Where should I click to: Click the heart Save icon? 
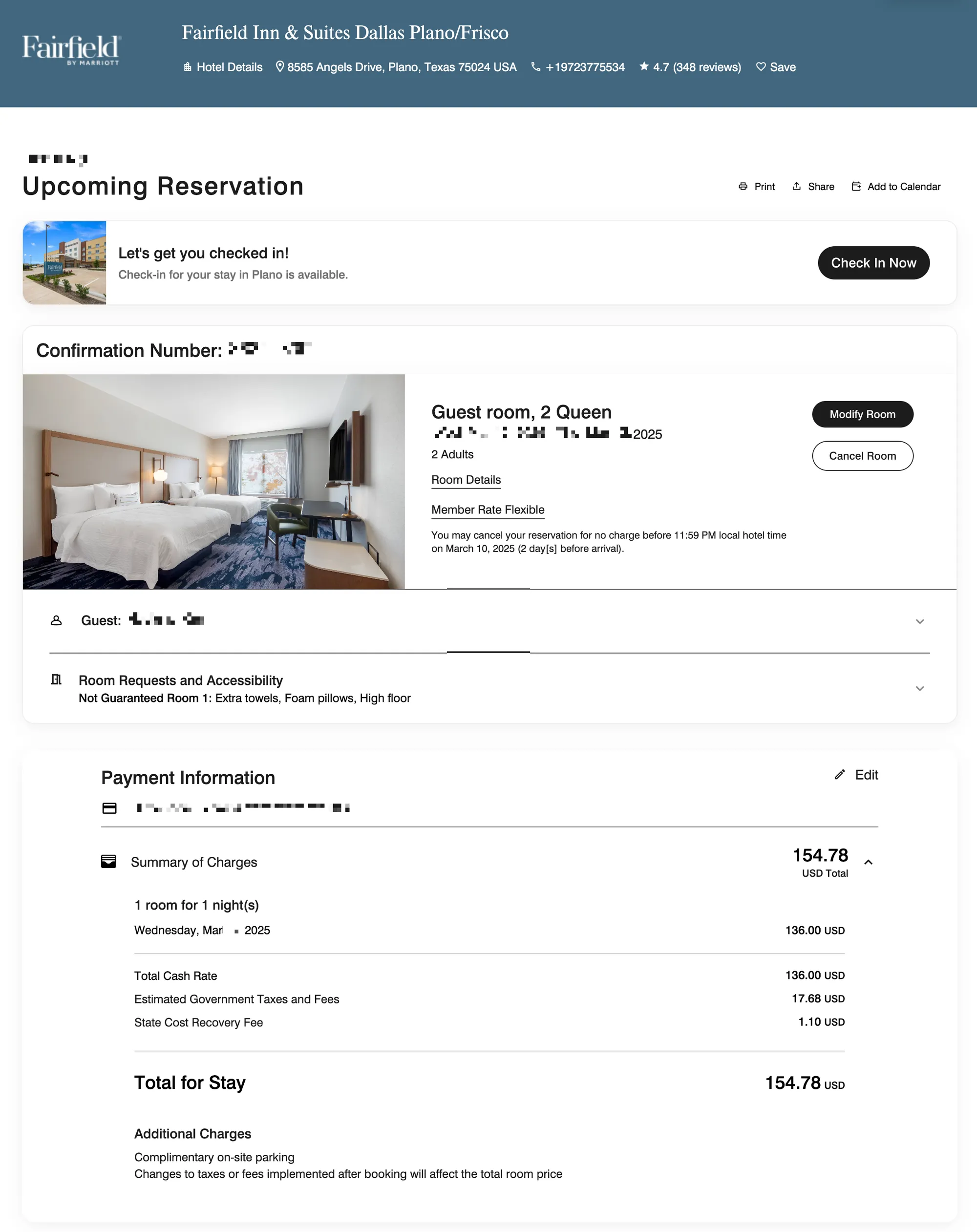761,67
